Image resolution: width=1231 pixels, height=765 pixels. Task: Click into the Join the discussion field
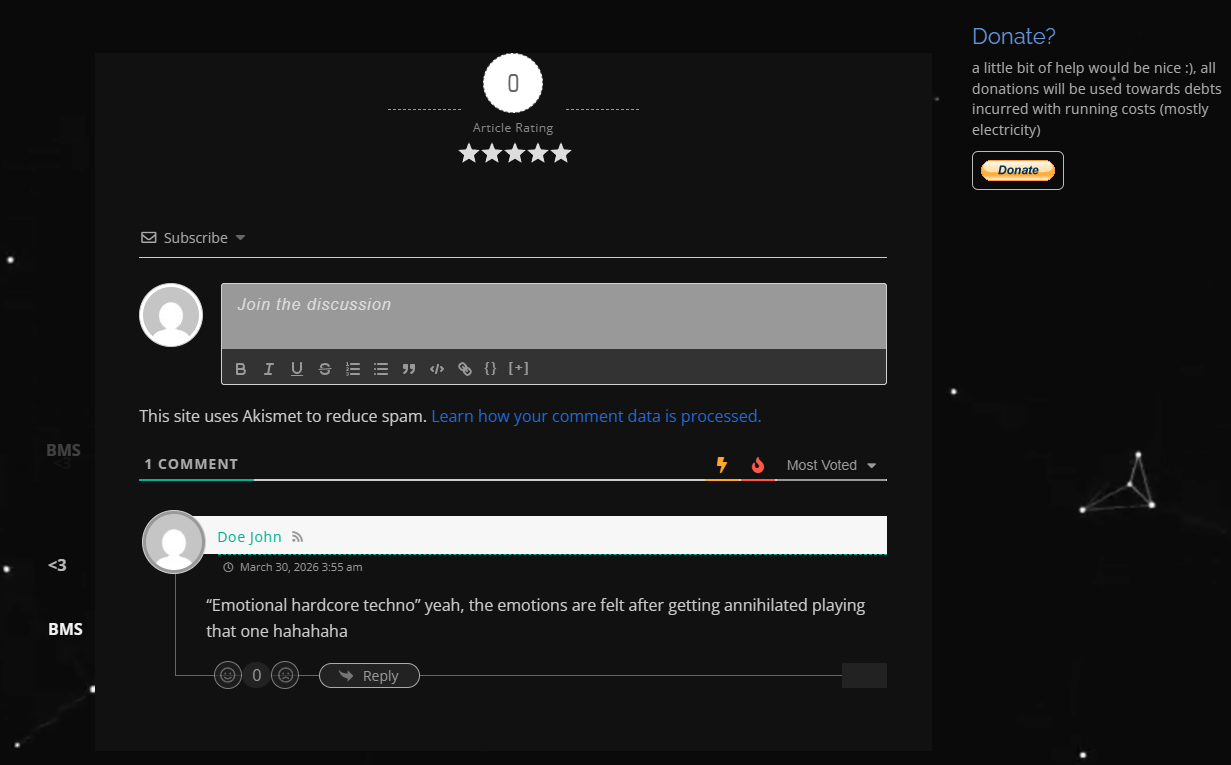553,316
